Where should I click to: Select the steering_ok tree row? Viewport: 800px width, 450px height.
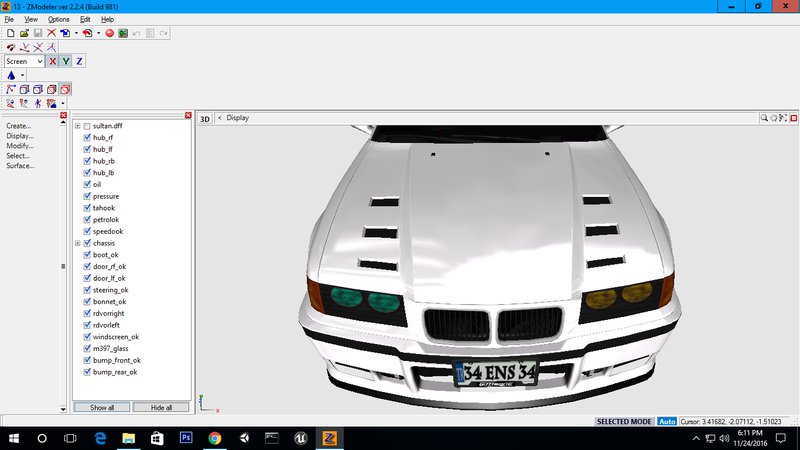pyautogui.click(x=111, y=290)
